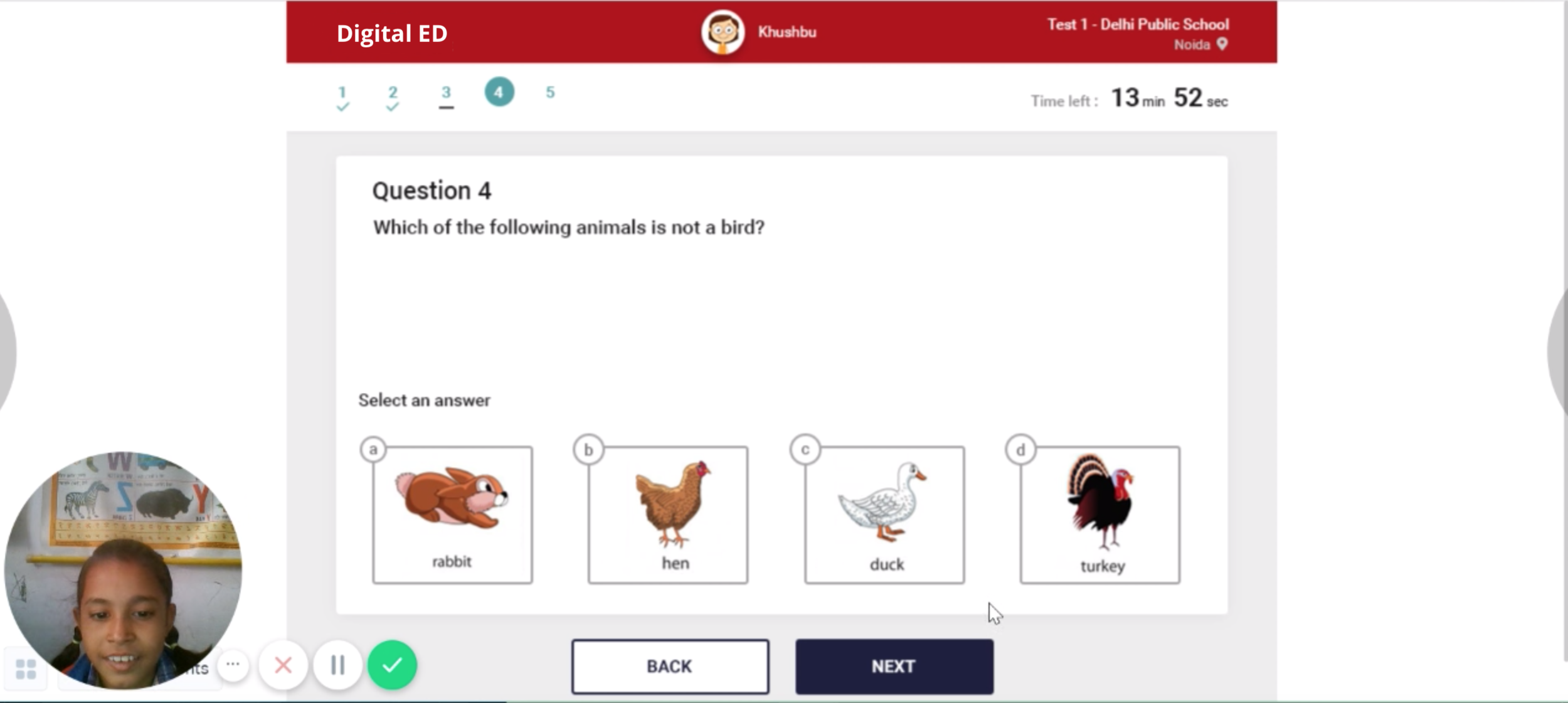Jump to question 5 in navigator
The height and width of the screenshot is (703, 1568).
pyautogui.click(x=550, y=92)
